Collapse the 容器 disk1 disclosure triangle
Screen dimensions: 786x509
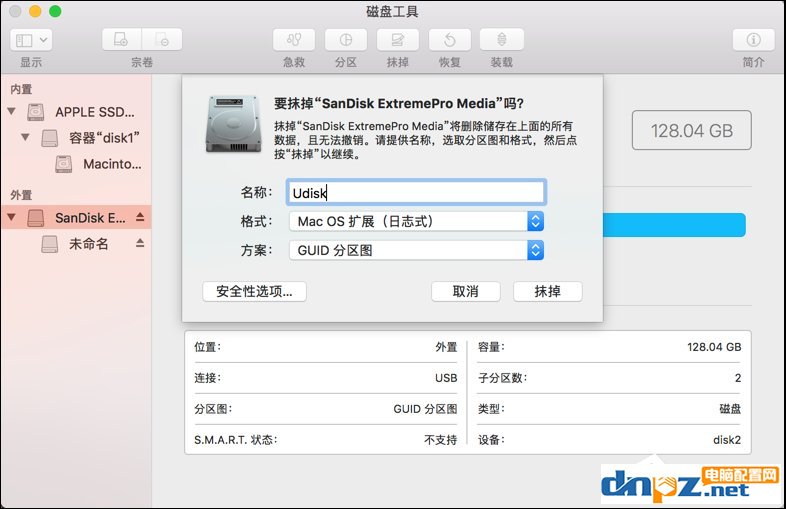(x=25, y=136)
